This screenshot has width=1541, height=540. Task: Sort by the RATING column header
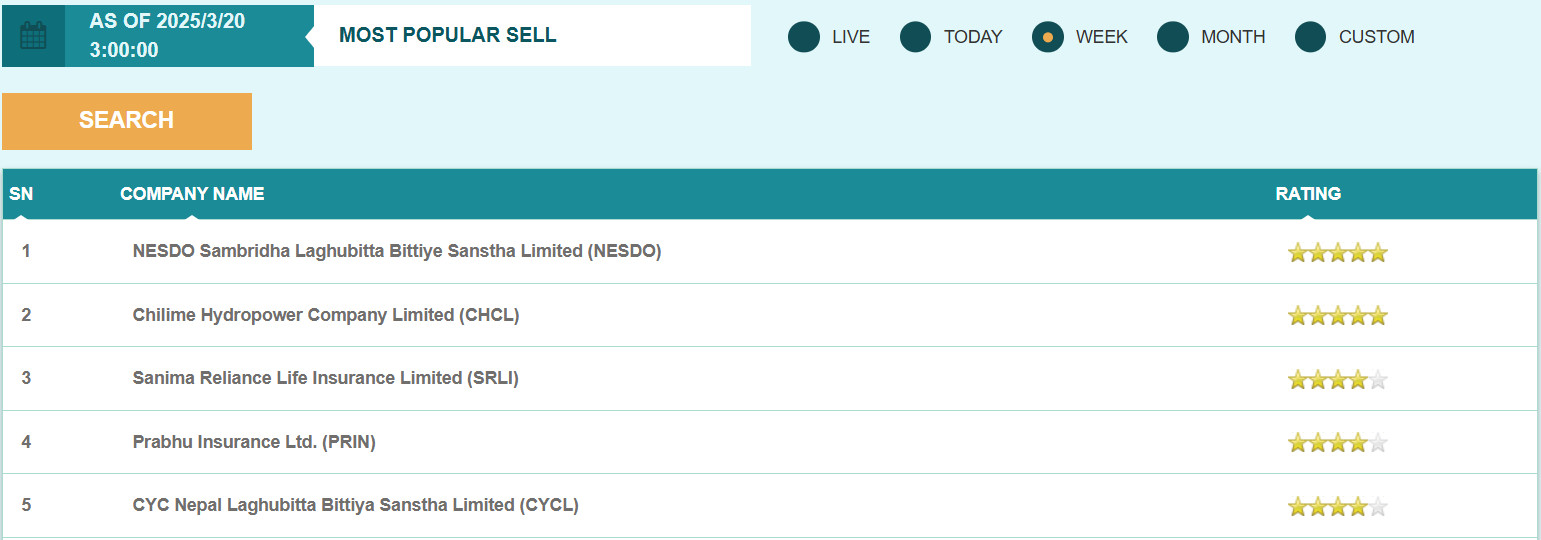(1308, 194)
